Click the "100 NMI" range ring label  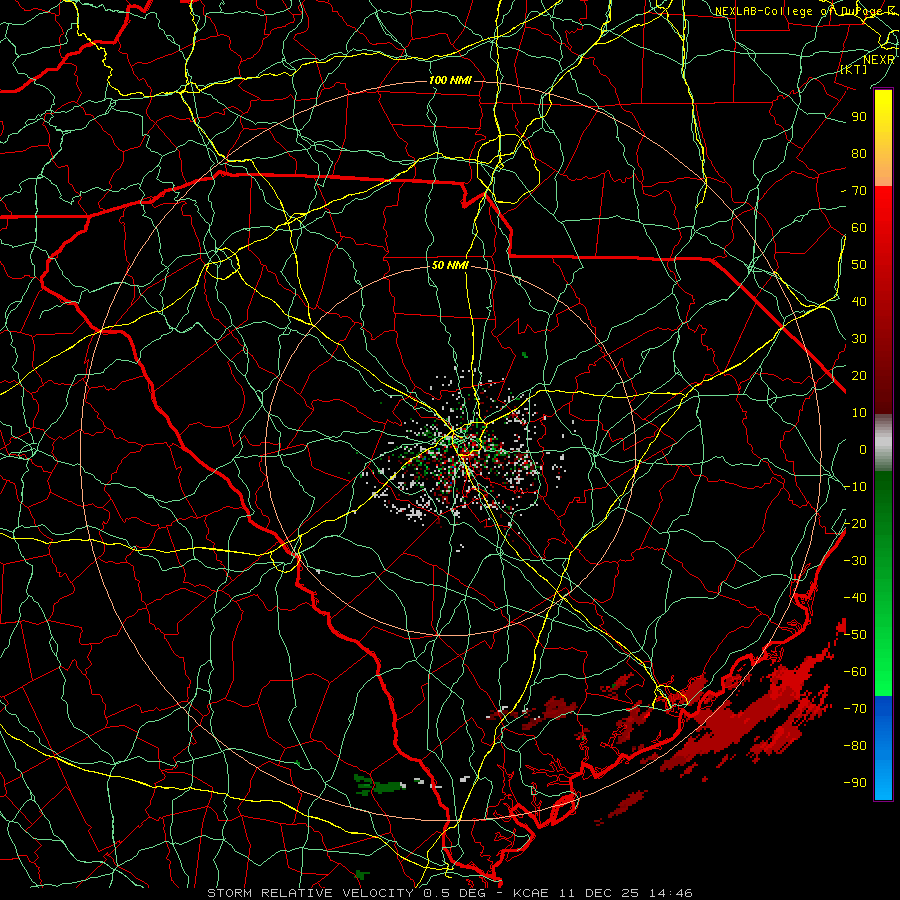click(450, 80)
